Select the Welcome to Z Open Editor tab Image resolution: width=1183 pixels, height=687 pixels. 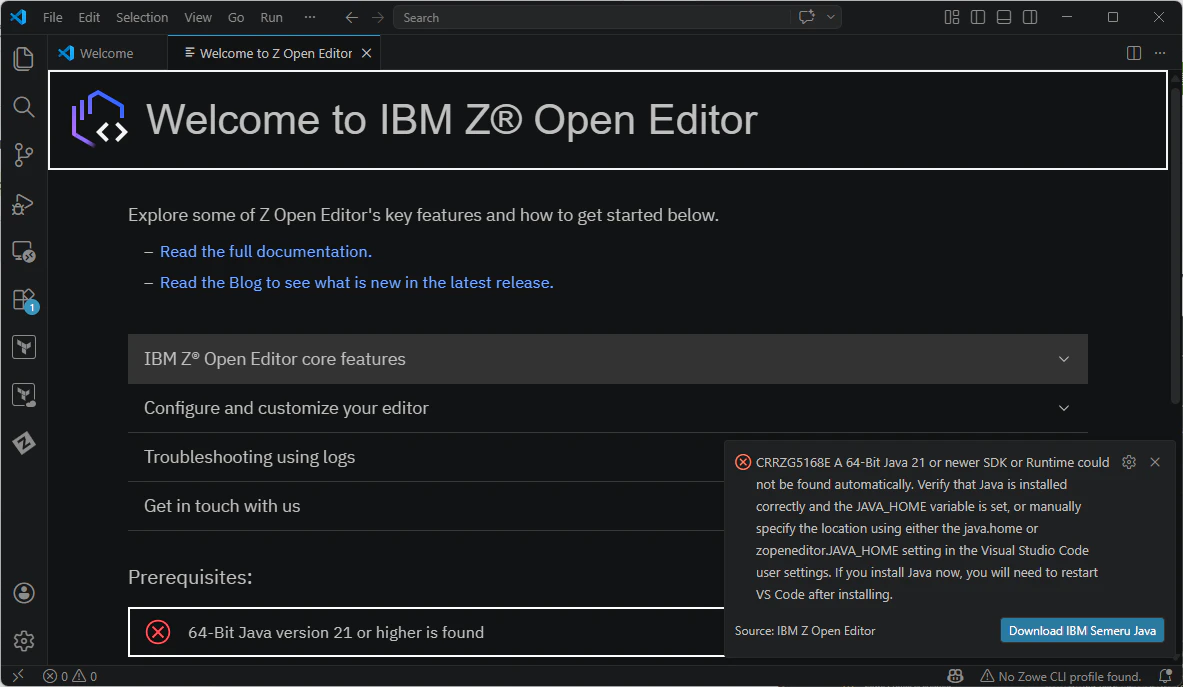275,53
